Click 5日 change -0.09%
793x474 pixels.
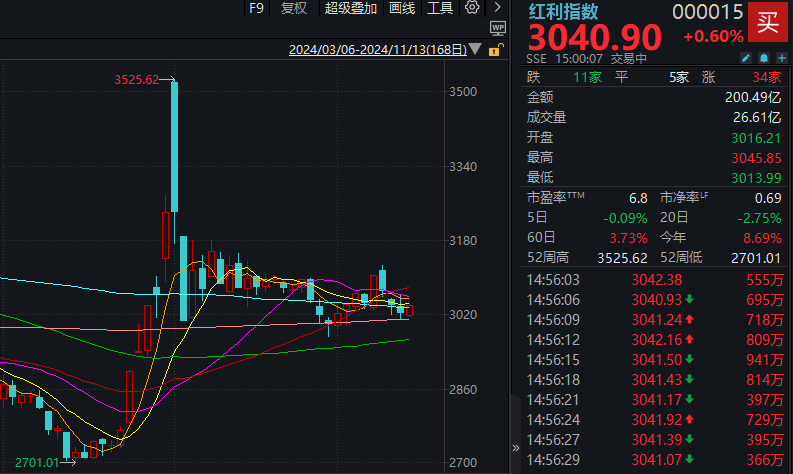tap(625, 218)
